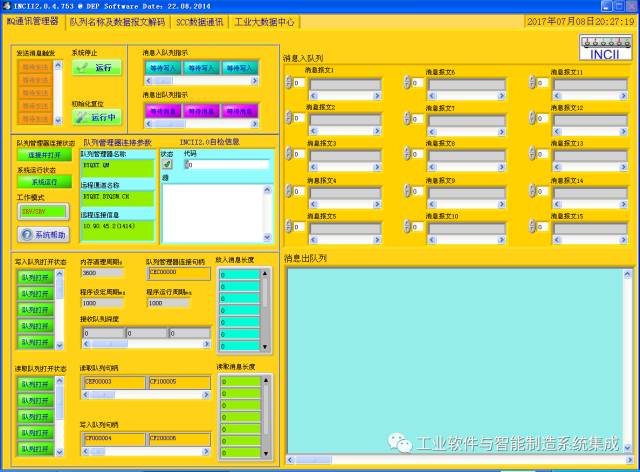Click the 远程连接信息 field showing 10.90.45.2(1414)
Screen dimensions: 640x472
(118, 230)
